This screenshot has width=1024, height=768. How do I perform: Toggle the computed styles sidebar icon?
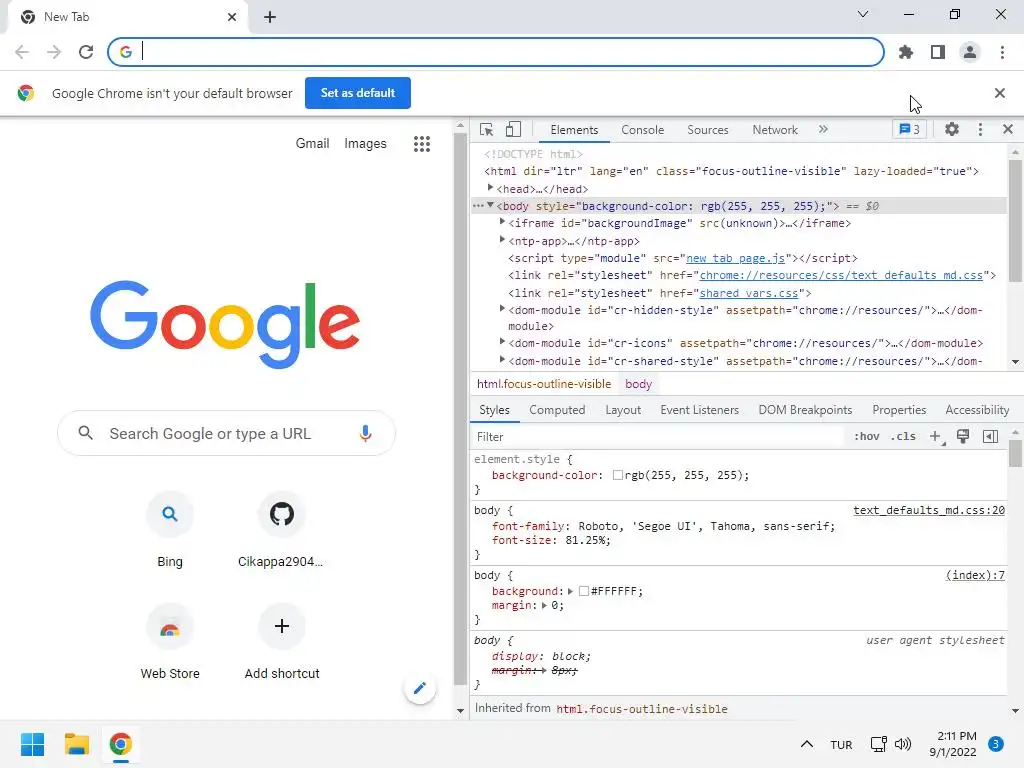pyautogui.click(x=990, y=436)
